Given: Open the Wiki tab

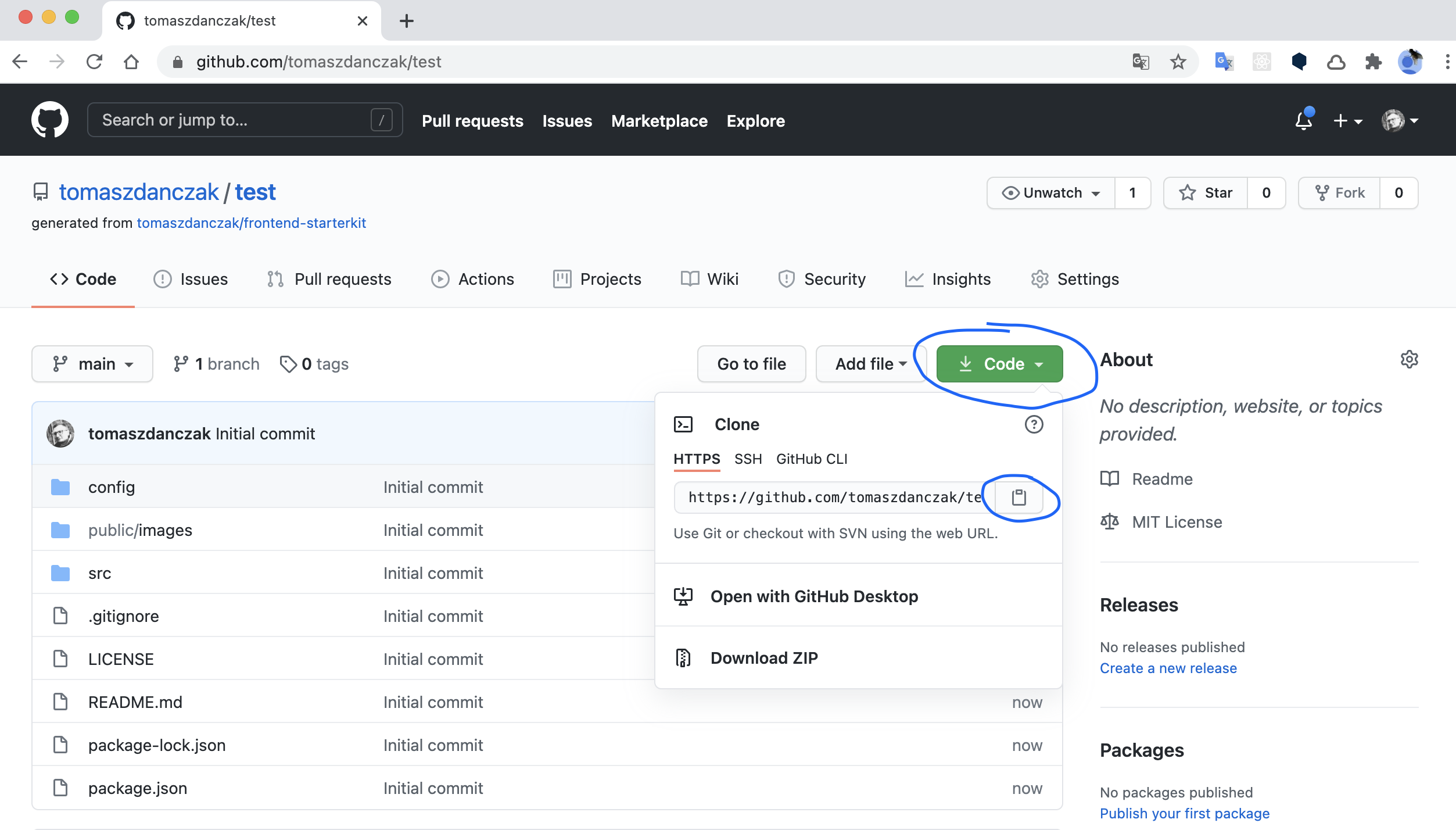Looking at the screenshot, I should click(709, 279).
